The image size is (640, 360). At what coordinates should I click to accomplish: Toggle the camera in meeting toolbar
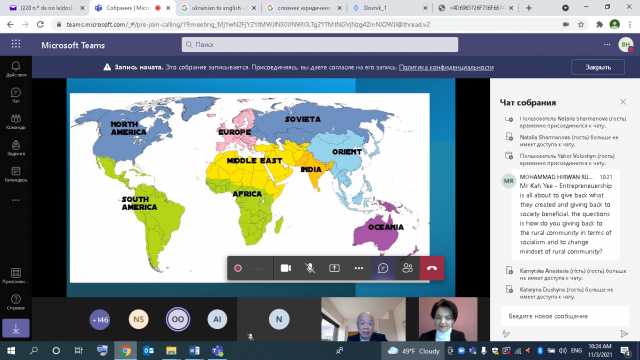(x=286, y=268)
